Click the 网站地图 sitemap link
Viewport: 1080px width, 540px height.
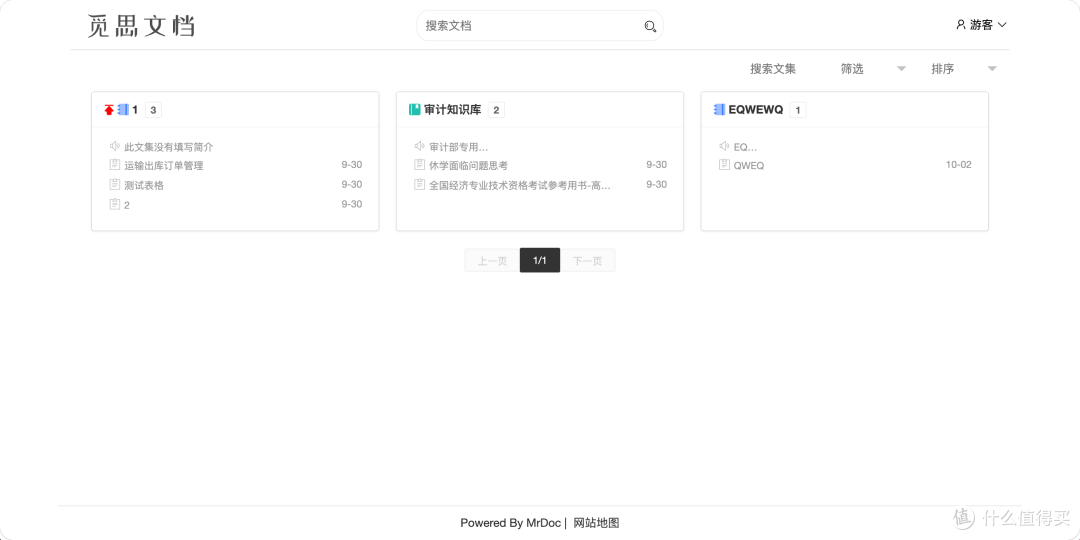596,523
